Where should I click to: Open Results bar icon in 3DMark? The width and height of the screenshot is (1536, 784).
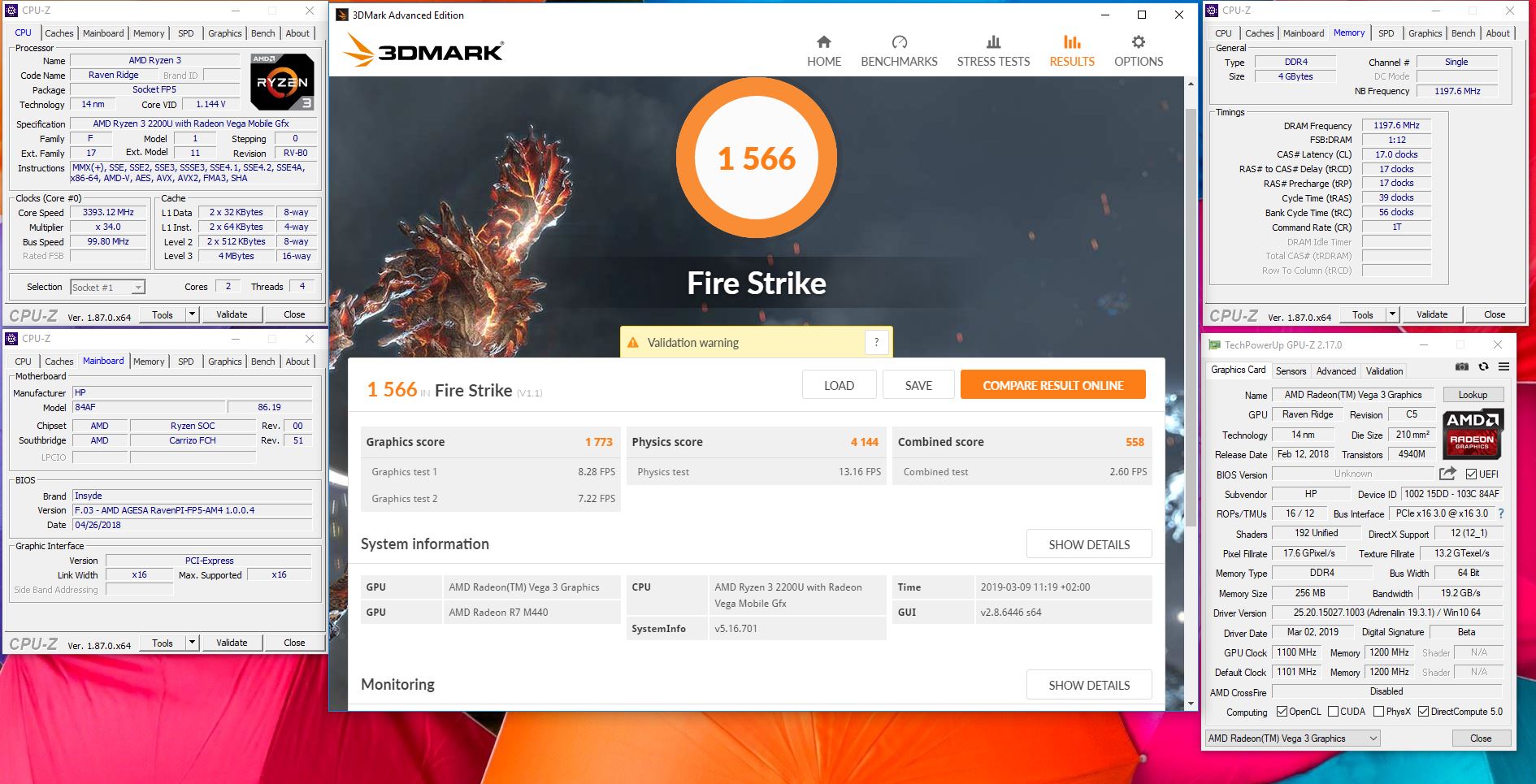(1072, 42)
